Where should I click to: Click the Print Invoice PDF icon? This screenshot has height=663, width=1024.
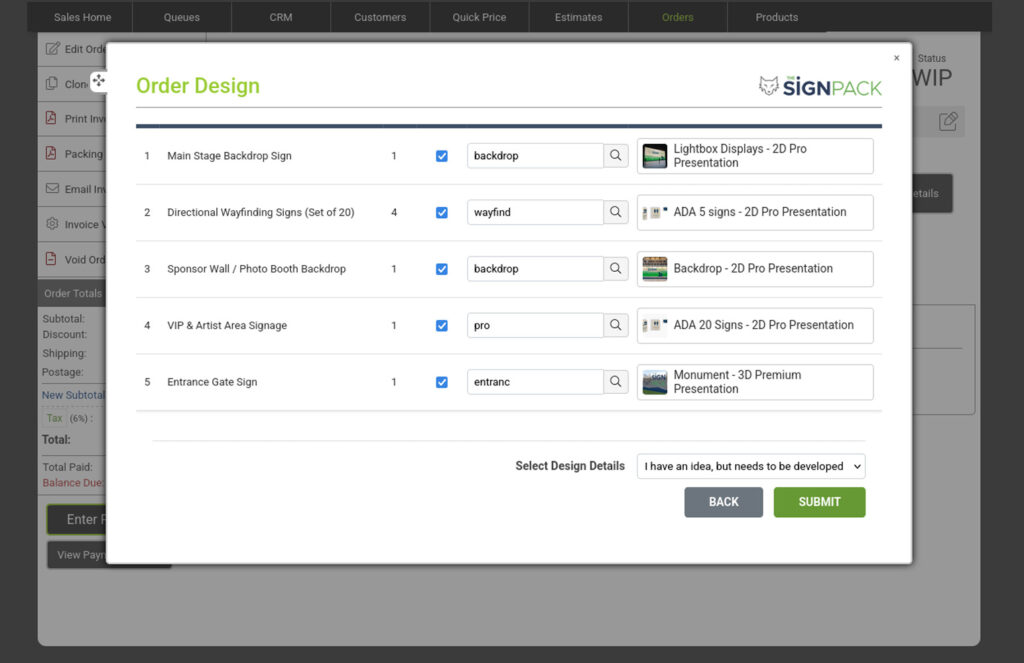click(51, 118)
